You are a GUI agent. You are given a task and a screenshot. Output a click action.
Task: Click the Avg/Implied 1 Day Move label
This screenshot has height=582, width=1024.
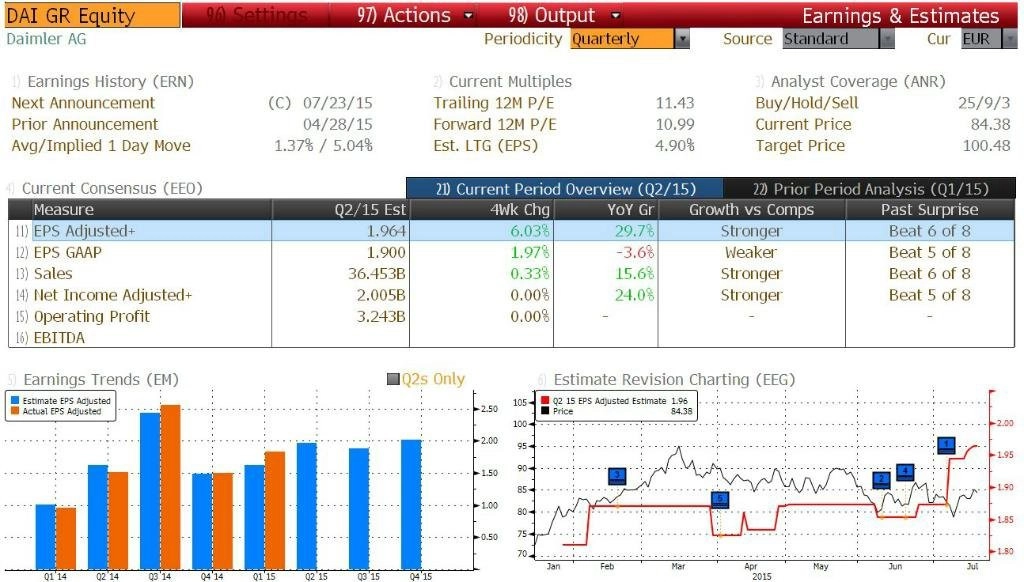click(x=101, y=146)
